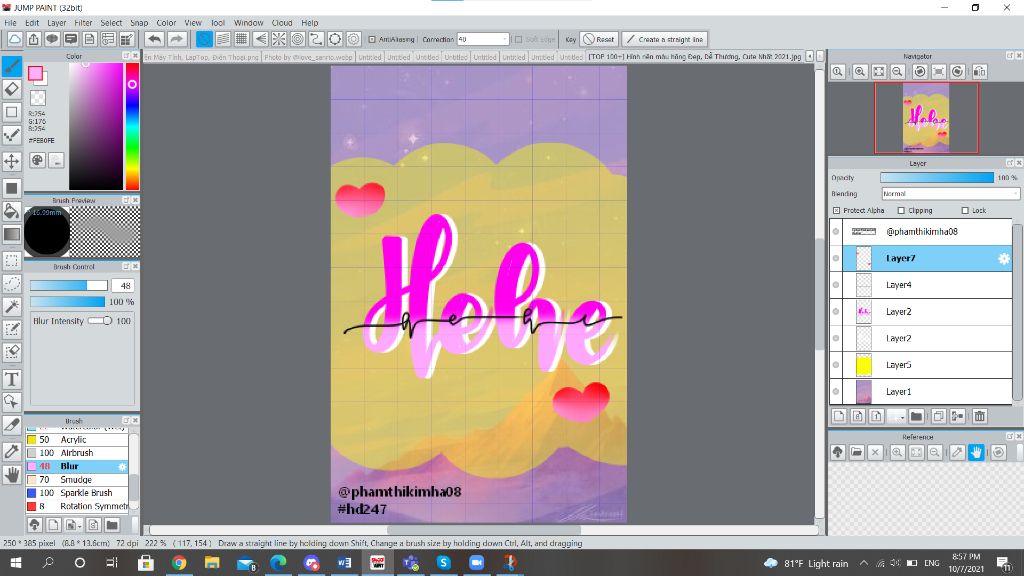Click the Reset button
1024x576 pixels.
(x=599, y=39)
